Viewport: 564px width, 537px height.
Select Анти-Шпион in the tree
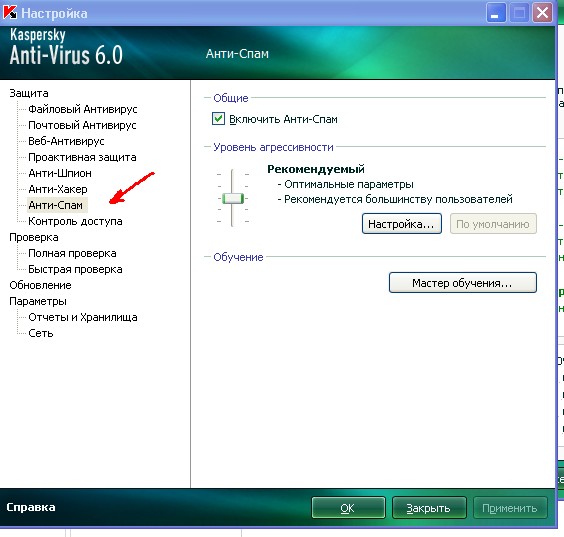pyautogui.click(x=60, y=173)
